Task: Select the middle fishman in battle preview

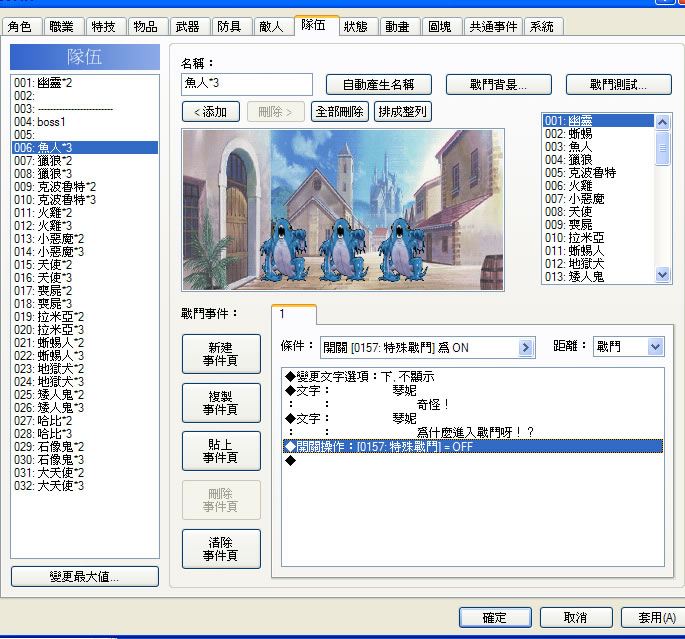Action: click(x=343, y=249)
